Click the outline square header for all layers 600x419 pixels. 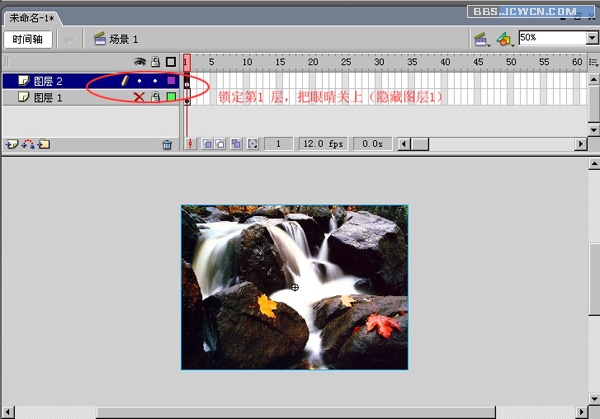click(171, 62)
